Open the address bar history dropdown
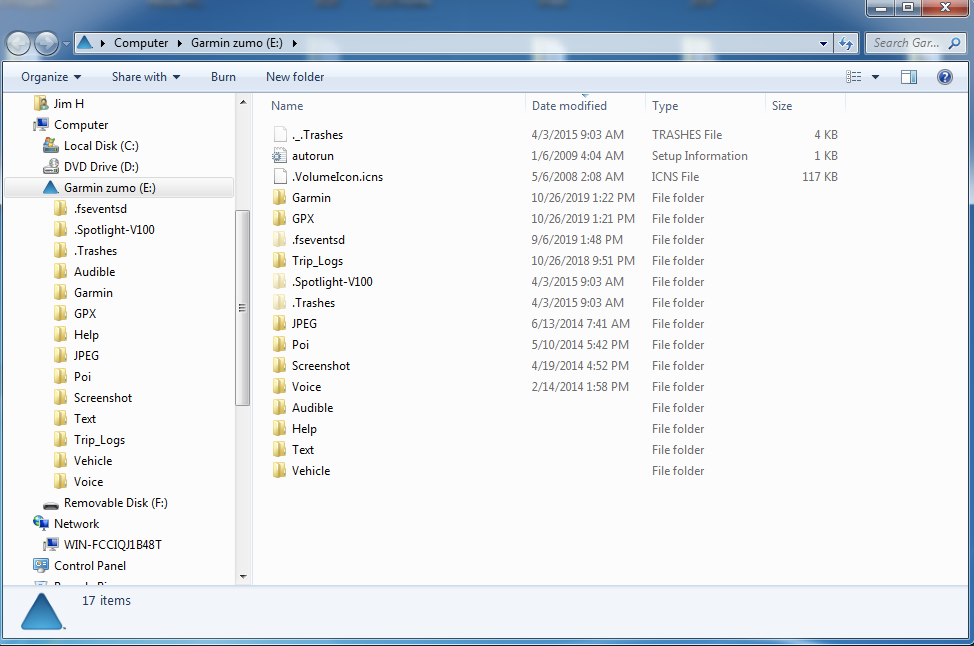The image size is (974, 646). click(x=823, y=43)
